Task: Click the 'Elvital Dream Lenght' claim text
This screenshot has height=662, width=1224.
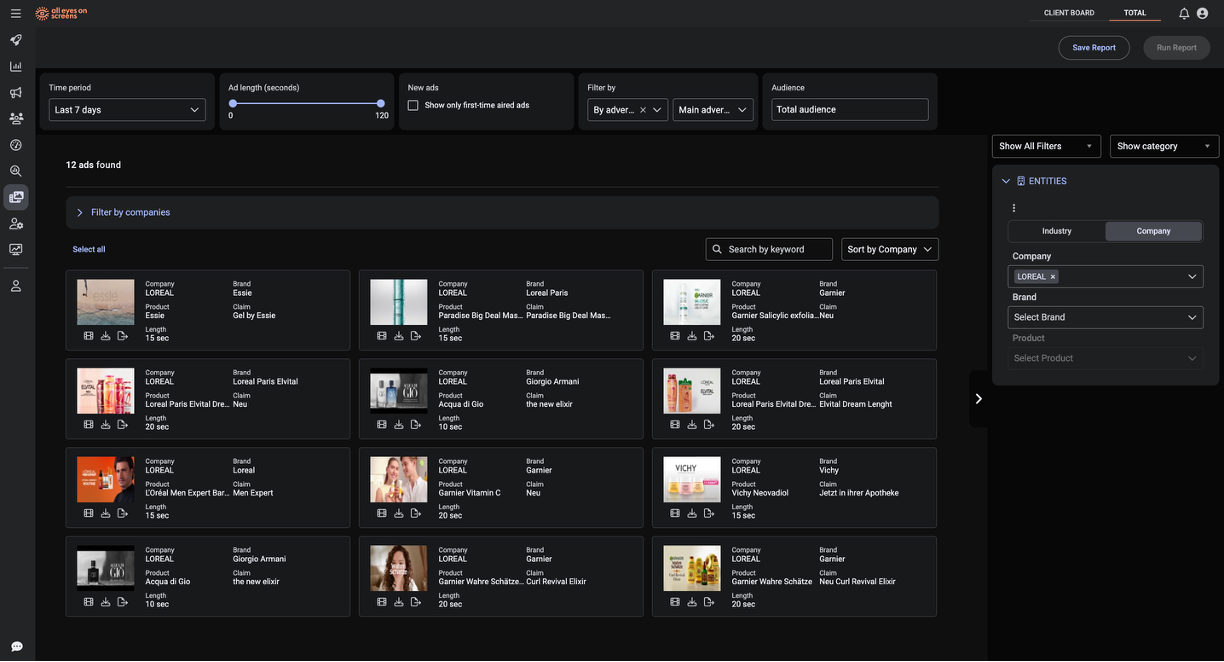Action: click(x=855, y=405)
